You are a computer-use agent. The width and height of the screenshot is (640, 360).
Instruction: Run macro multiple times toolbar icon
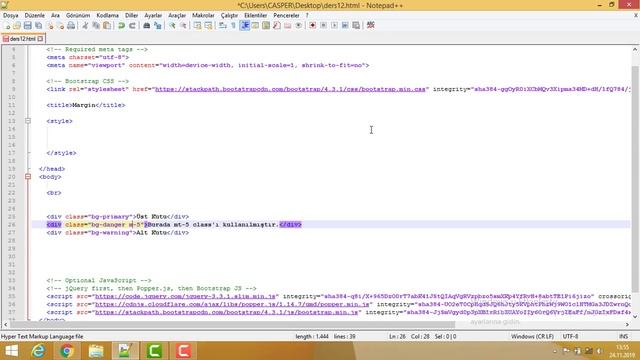345,25
